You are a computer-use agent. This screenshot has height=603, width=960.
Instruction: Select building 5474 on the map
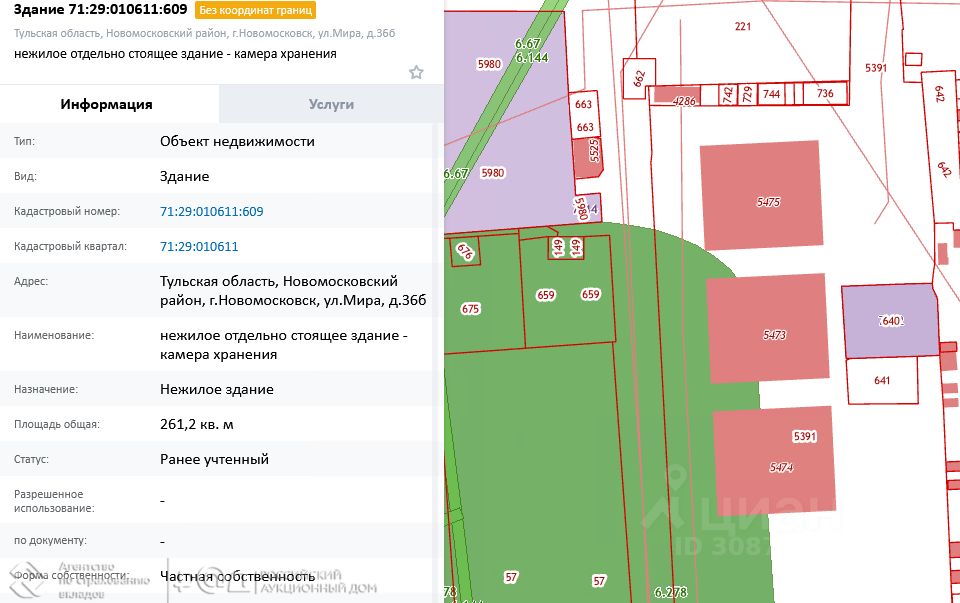774,462
